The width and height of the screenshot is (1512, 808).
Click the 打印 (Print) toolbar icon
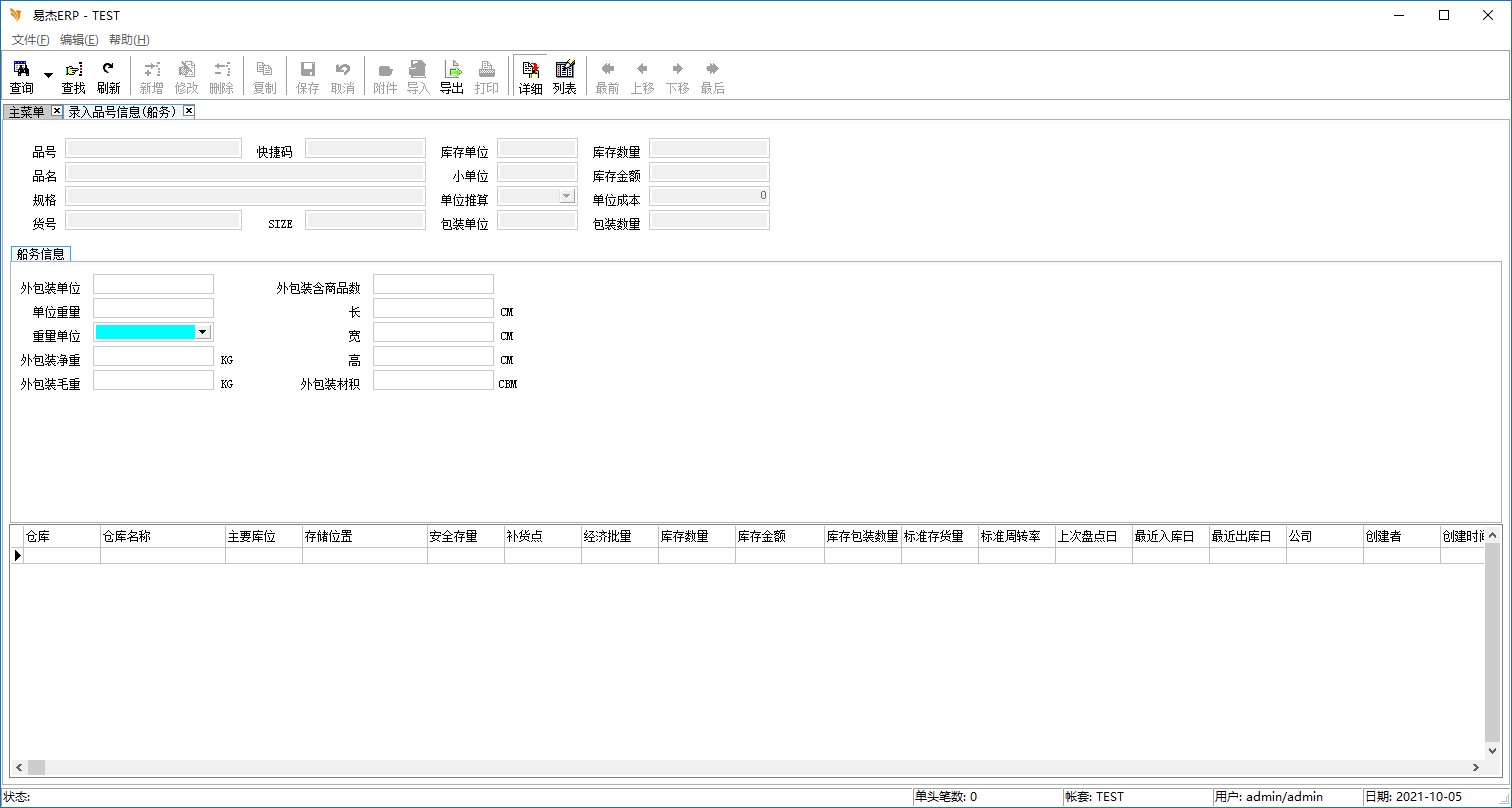pyautogui.click(x=487, y=77)
